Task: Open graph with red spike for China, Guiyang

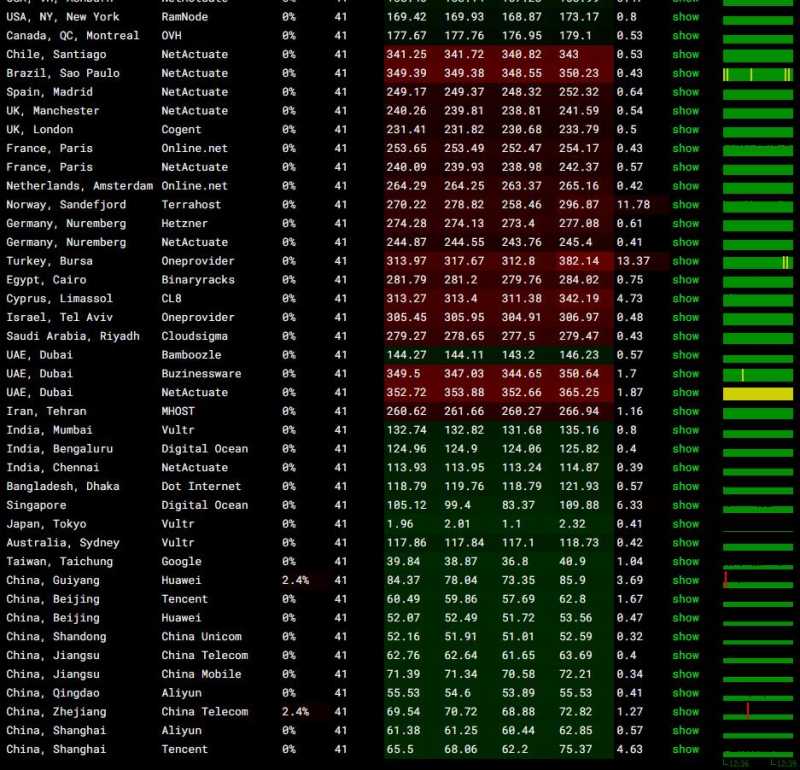Action: pos(757,580)
